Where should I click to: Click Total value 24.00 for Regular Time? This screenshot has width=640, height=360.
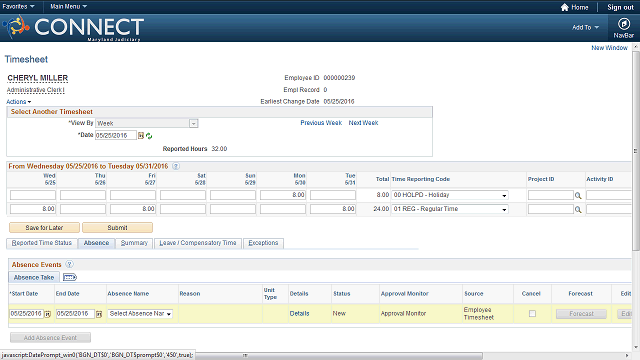coord(381,209)
